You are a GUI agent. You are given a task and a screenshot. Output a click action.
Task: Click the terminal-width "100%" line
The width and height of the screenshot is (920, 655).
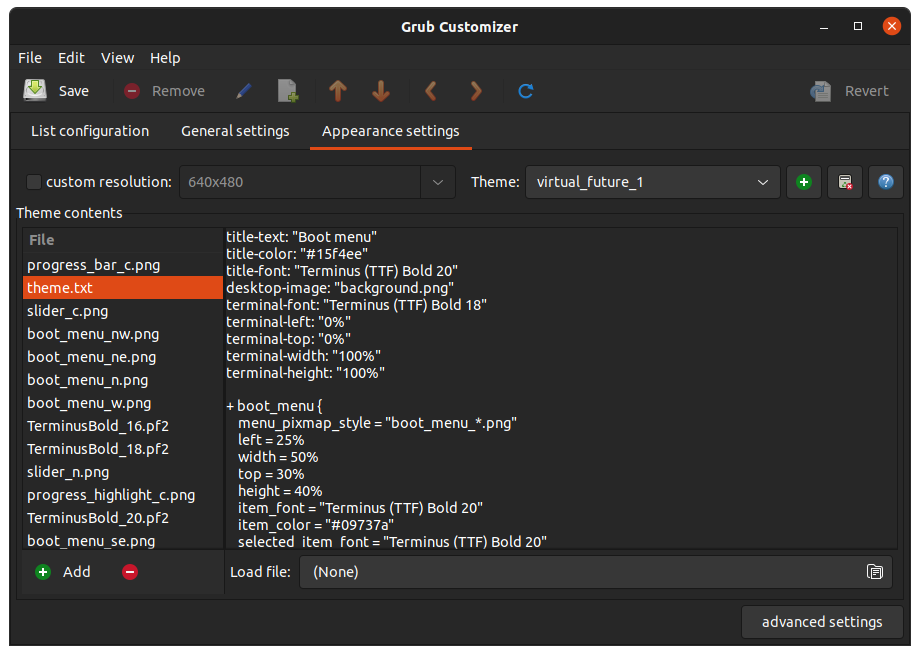(x=304, y=356)
